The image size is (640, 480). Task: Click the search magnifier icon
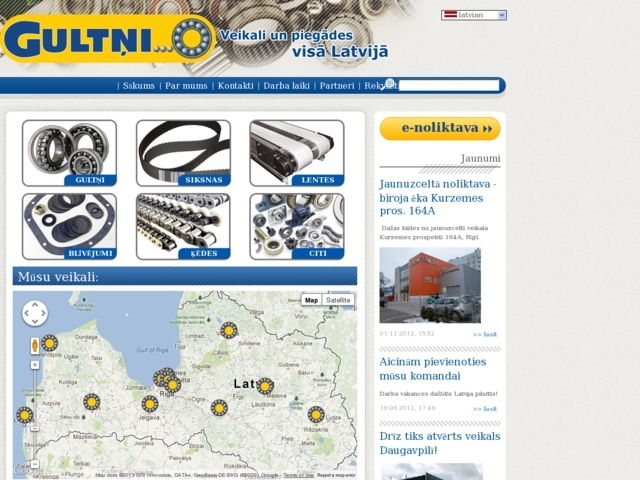(390, 84)
